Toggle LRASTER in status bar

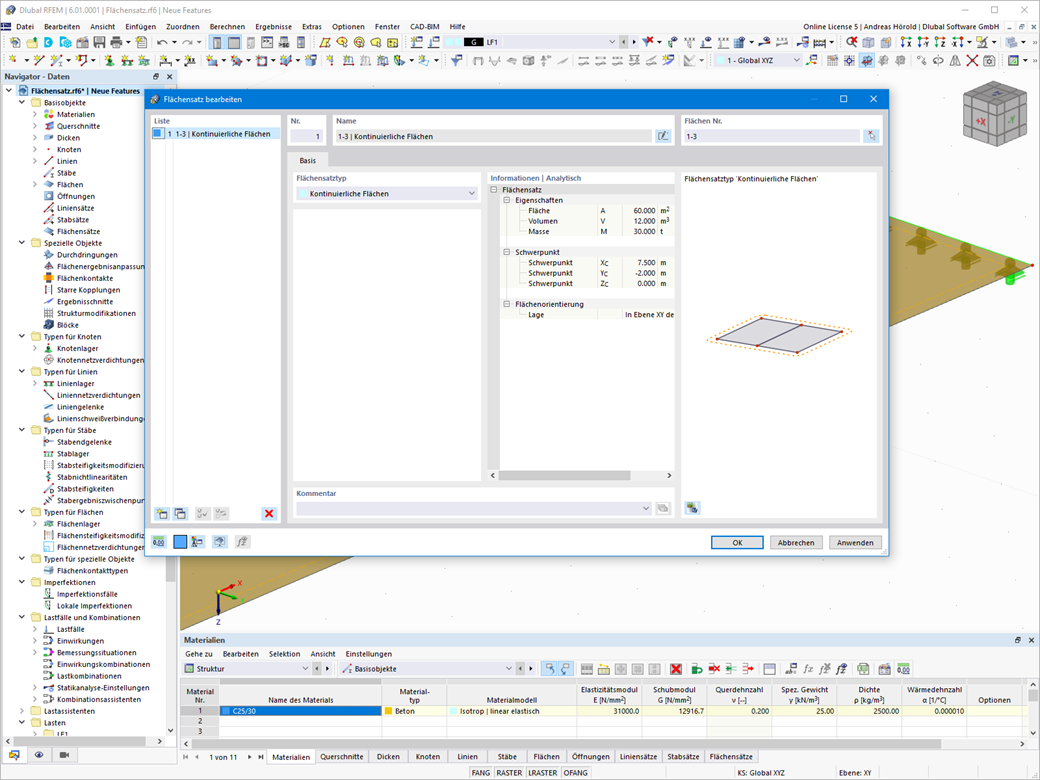tap(543, 773)
